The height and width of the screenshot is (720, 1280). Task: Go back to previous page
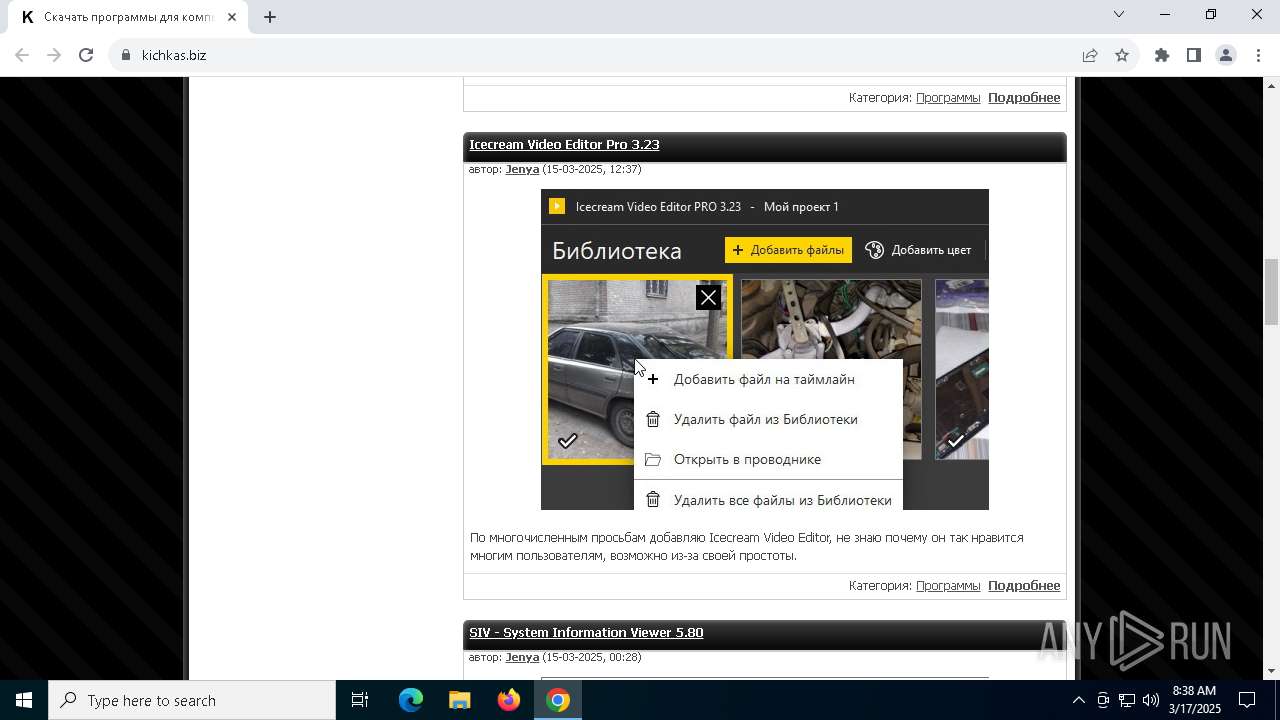point(22,55)
